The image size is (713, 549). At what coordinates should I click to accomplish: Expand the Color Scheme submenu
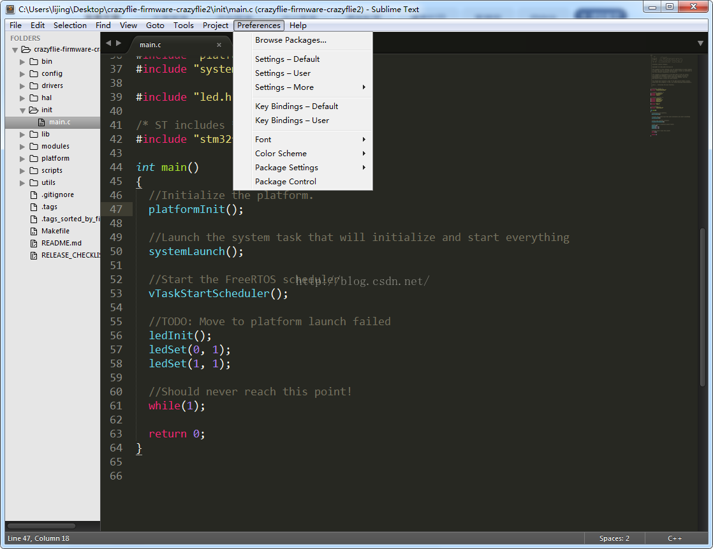point(303,154)
